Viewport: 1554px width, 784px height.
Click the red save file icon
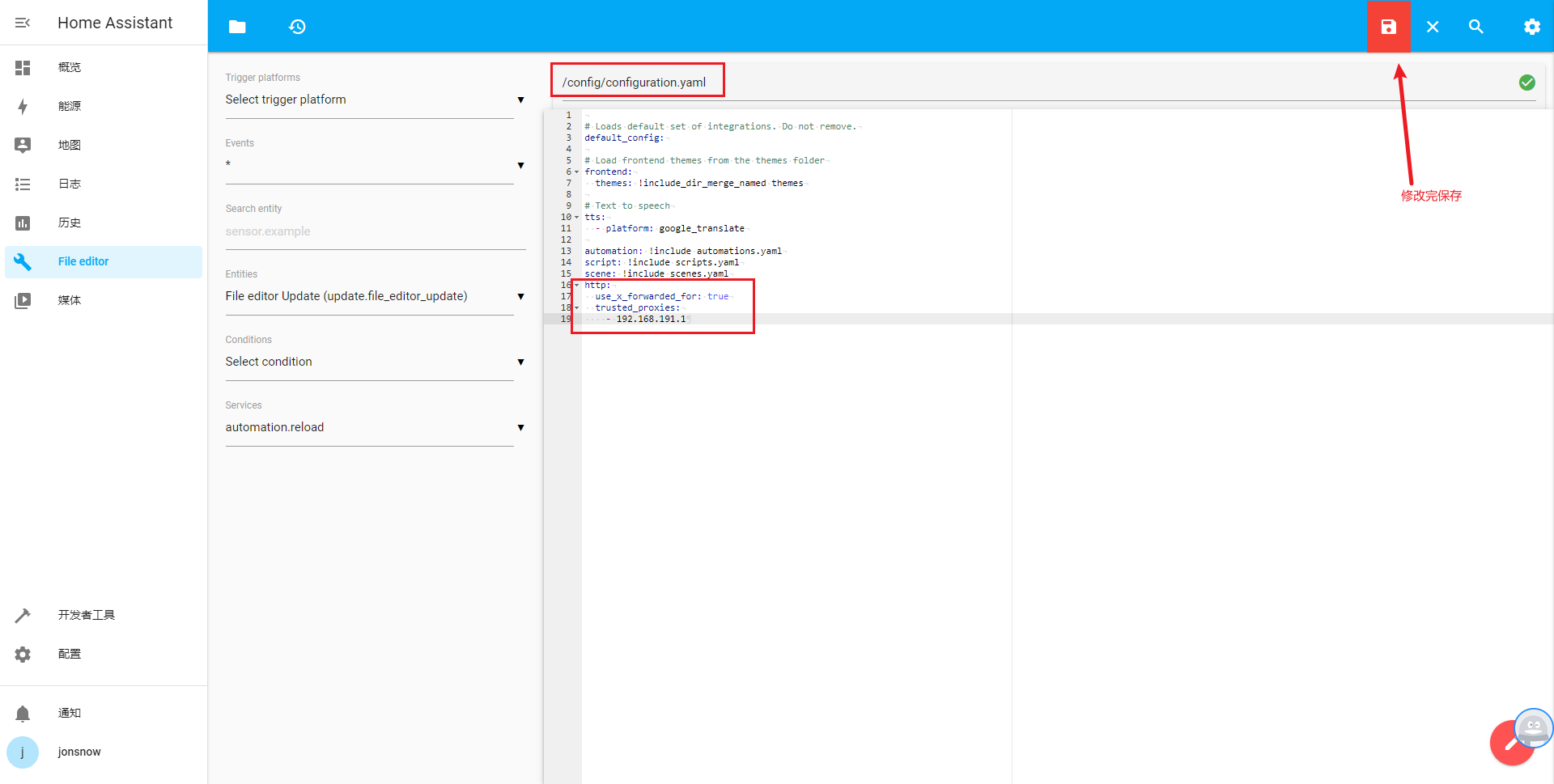tap(1388, 27)
